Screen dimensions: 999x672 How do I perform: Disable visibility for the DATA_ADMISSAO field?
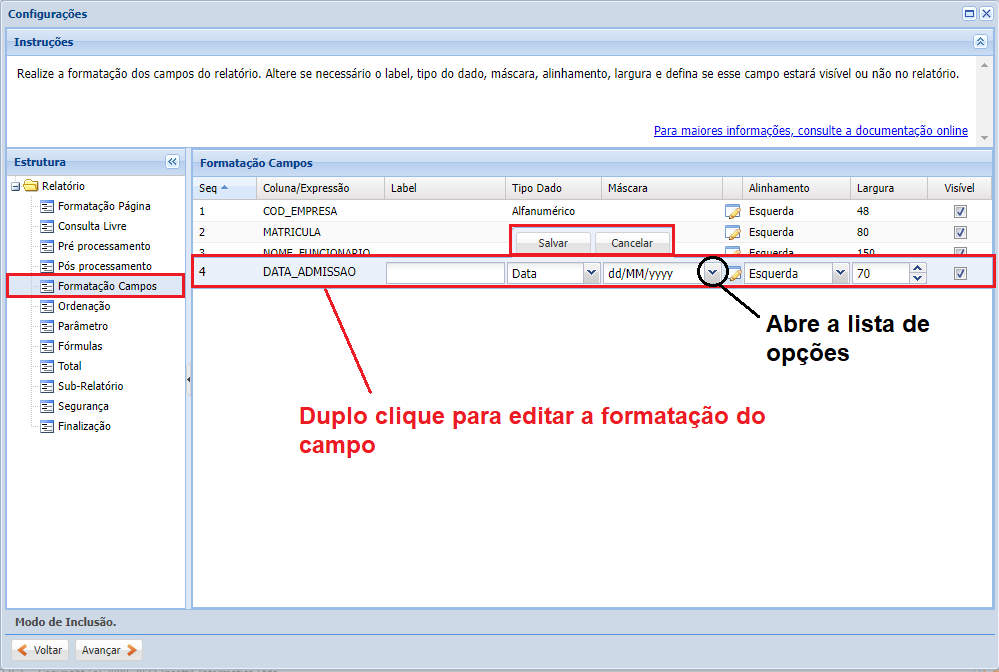(x=960, y=272)
